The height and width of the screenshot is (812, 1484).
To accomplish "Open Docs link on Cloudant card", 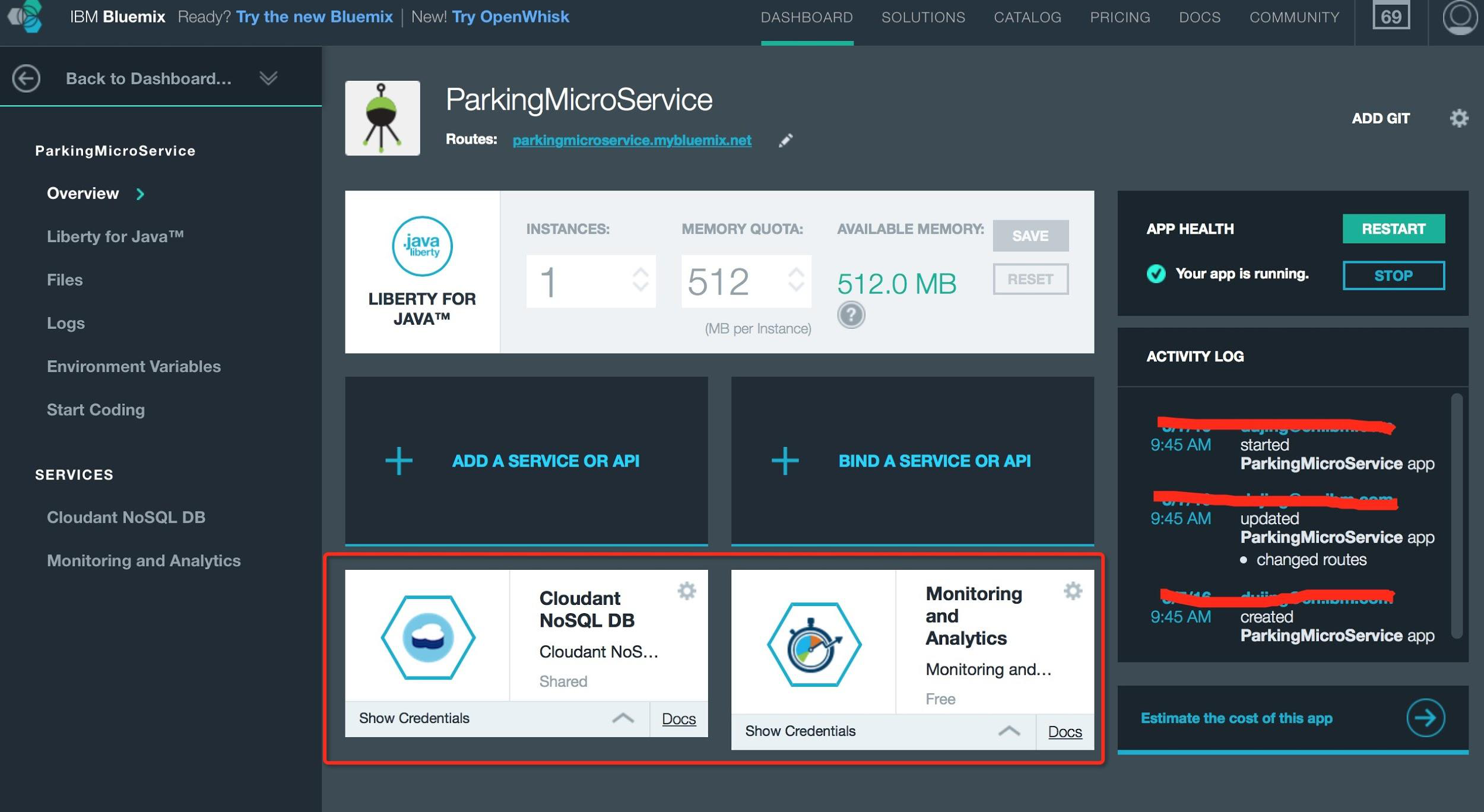I will 678,719.
